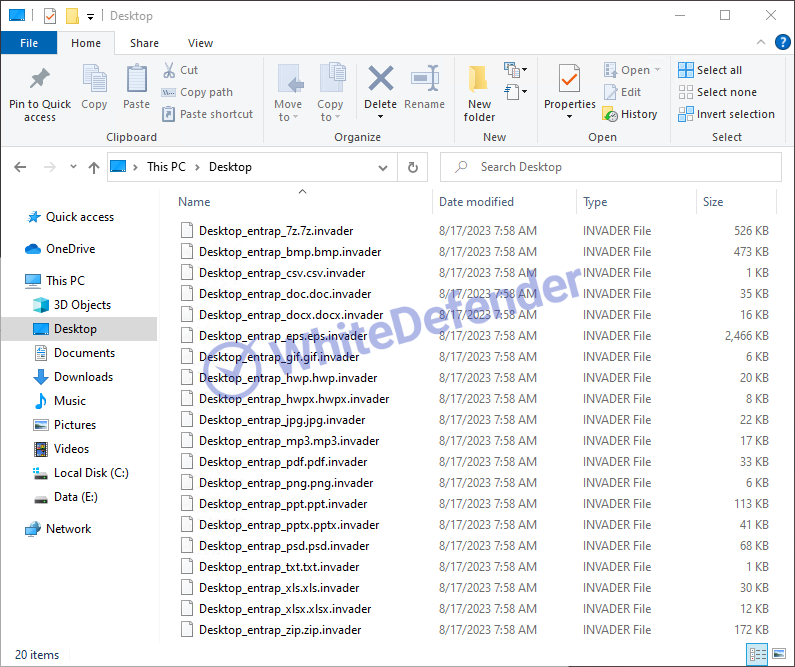Click the Select none icon
This screenshot has width=795, height=667.
[x=685, y=92]
